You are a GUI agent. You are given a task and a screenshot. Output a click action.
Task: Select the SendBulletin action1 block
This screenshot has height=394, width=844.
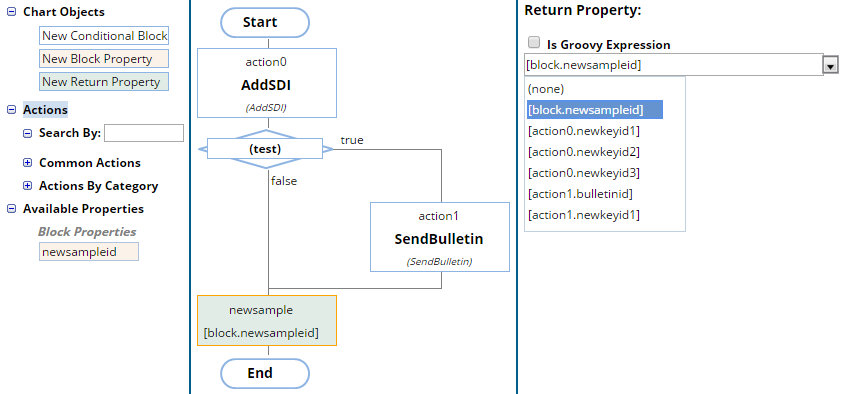pos(440,237)
